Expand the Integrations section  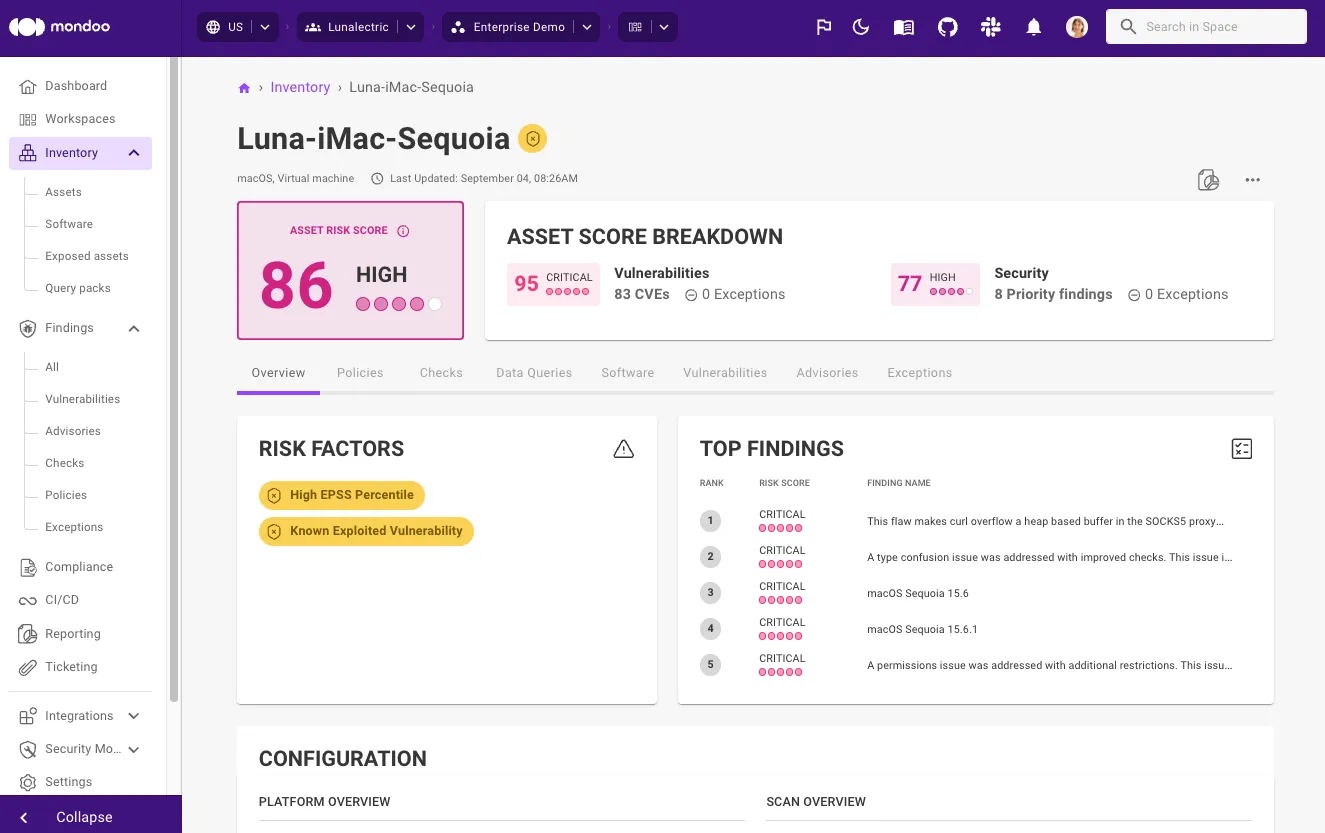click(134, 716)
